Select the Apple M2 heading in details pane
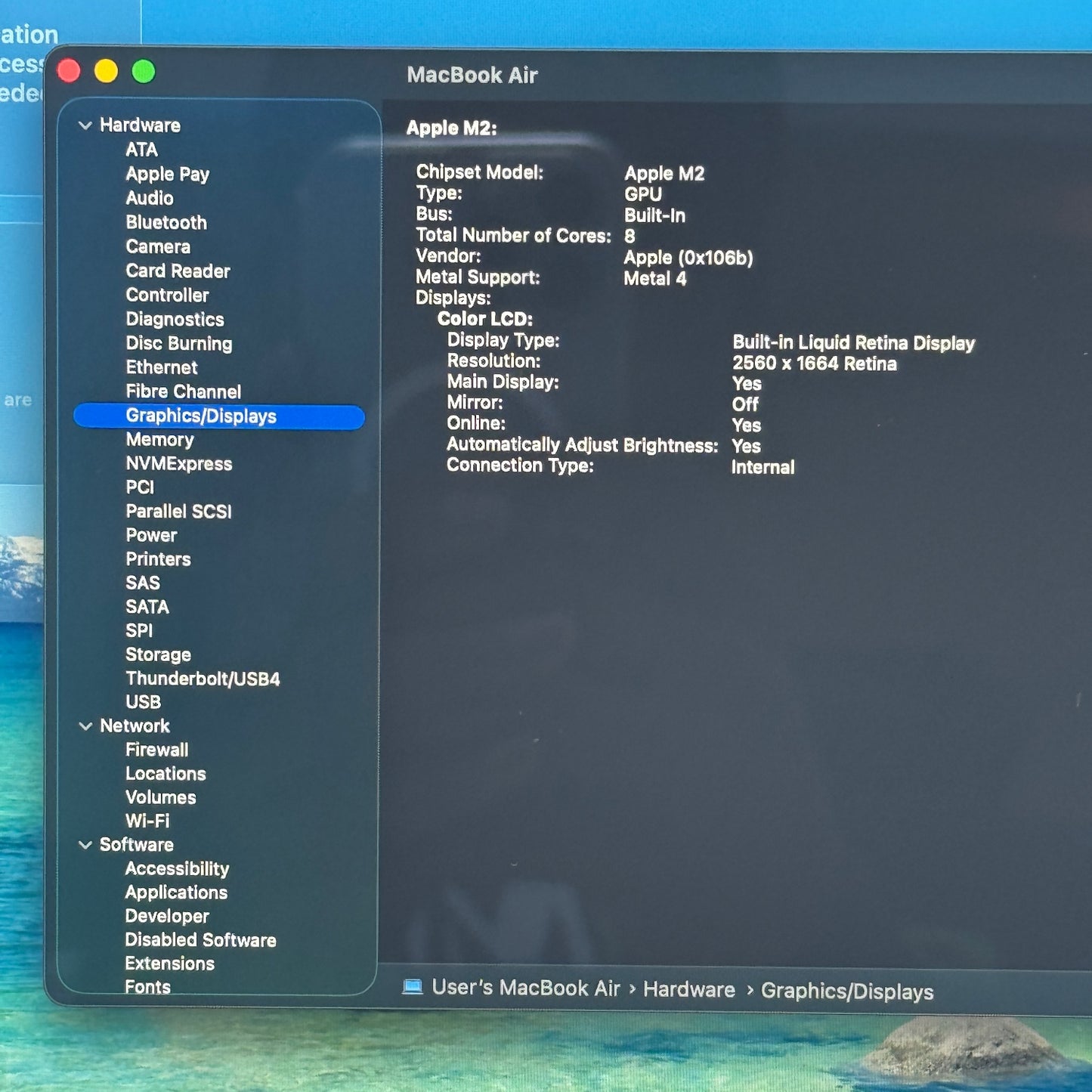Screen dimensions: 1092x1092 [x=451, y=128]
